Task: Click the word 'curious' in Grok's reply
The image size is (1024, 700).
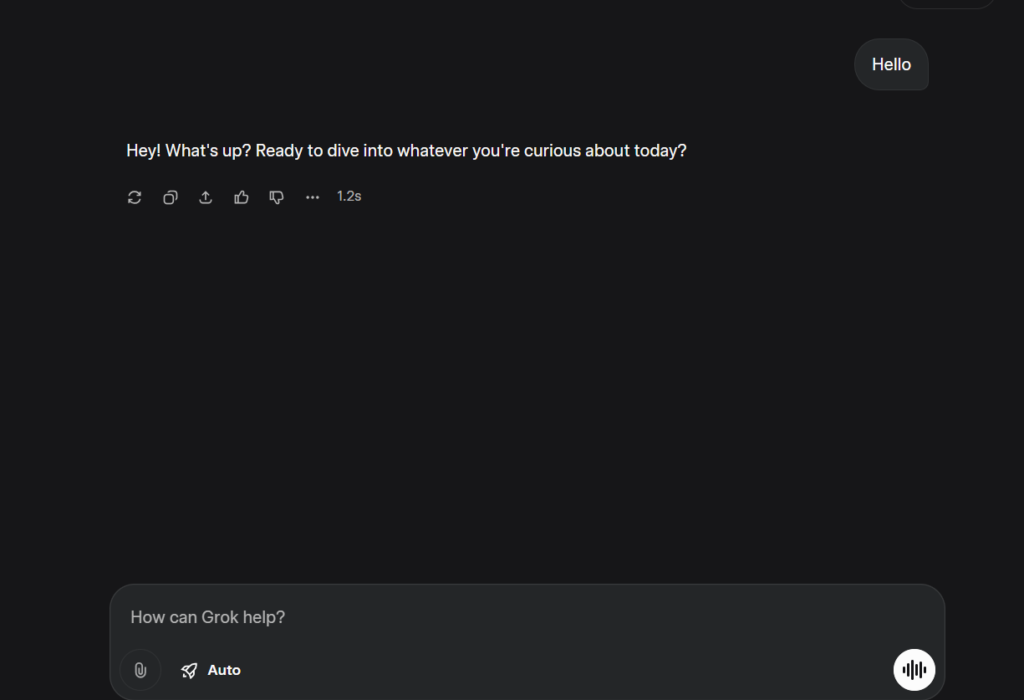Action: (552, 151)
